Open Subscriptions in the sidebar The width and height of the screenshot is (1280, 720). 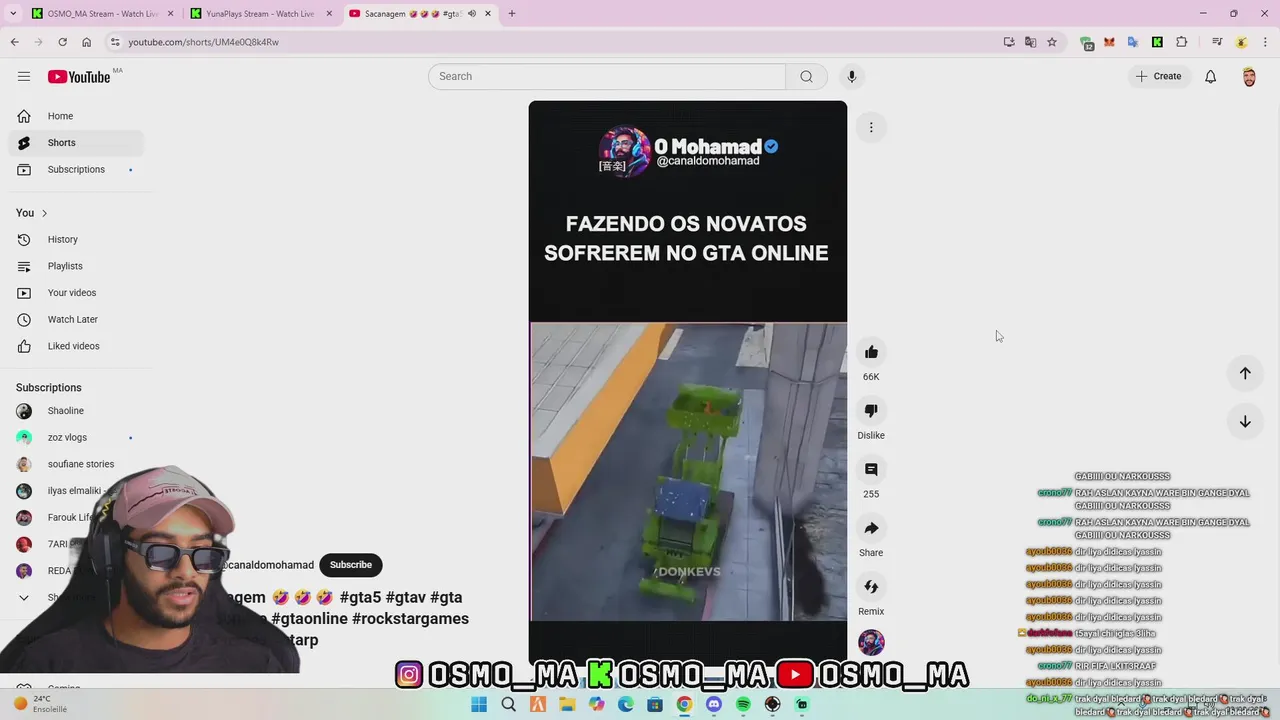(x=76, y=170)
